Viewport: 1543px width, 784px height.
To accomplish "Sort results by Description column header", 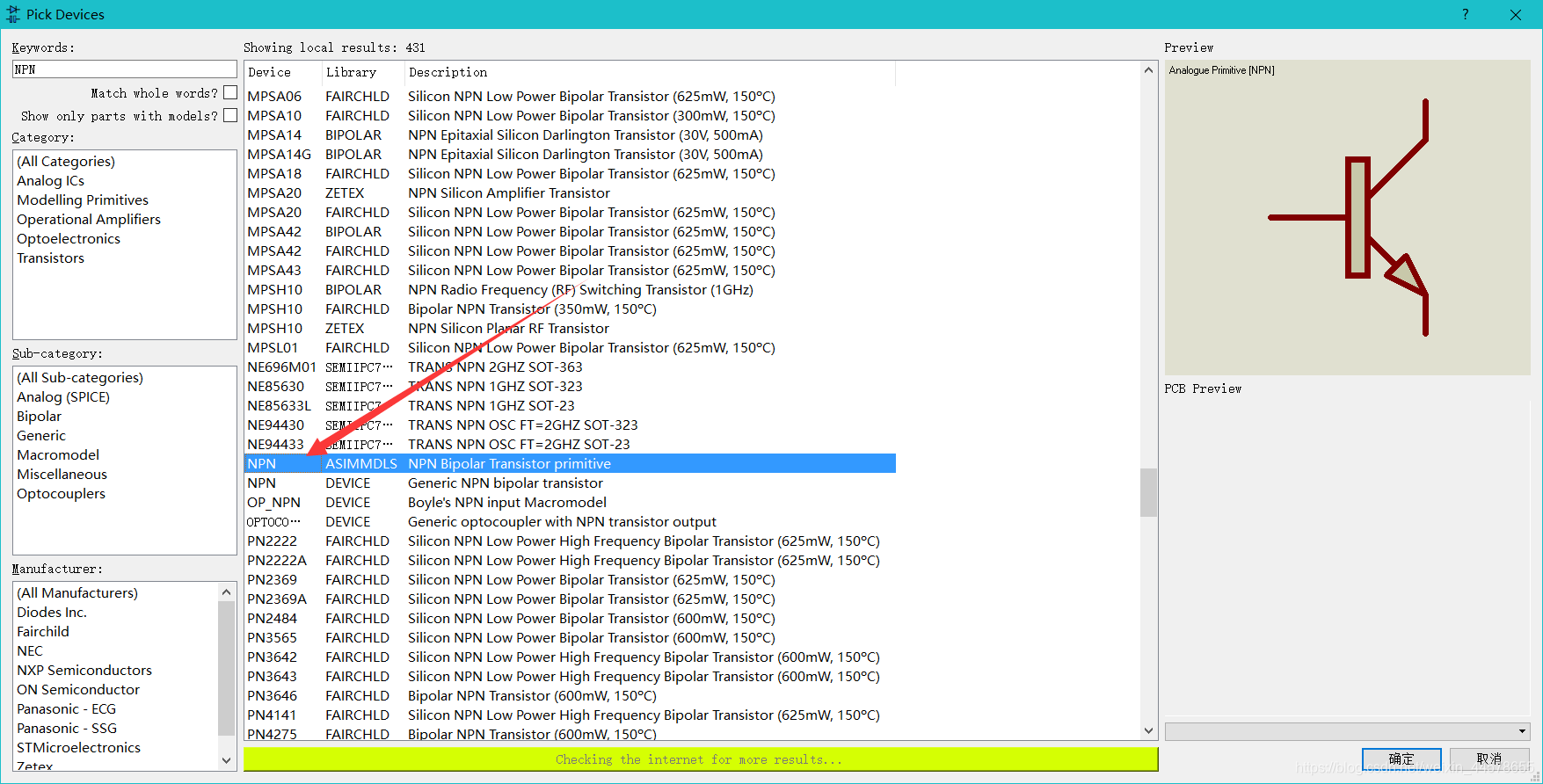I will 650,72.
